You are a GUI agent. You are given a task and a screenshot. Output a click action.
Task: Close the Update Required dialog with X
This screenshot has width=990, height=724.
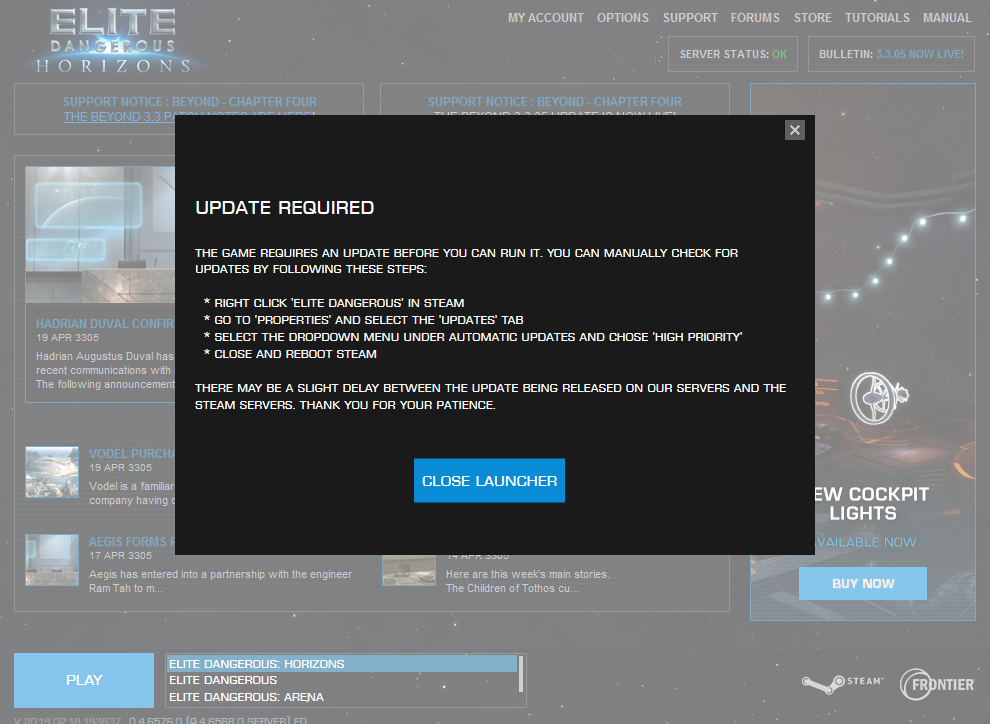pos(794,130)
